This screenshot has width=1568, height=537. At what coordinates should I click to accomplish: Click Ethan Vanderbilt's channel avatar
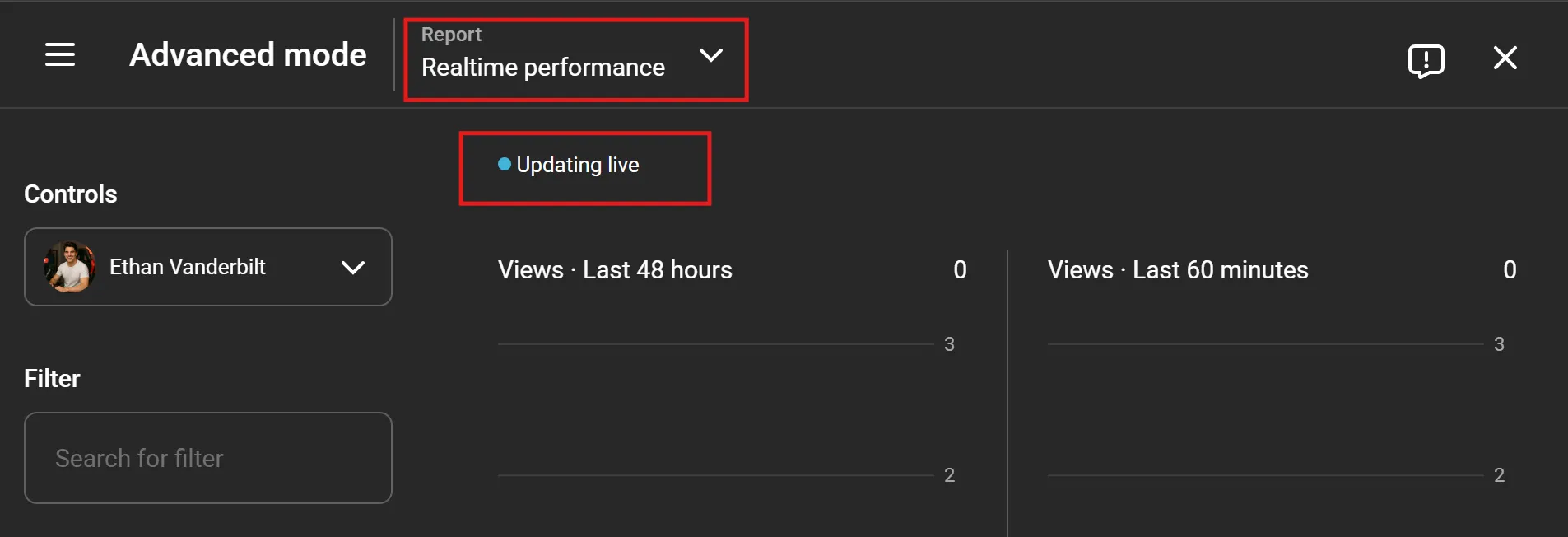click(70, 266)
